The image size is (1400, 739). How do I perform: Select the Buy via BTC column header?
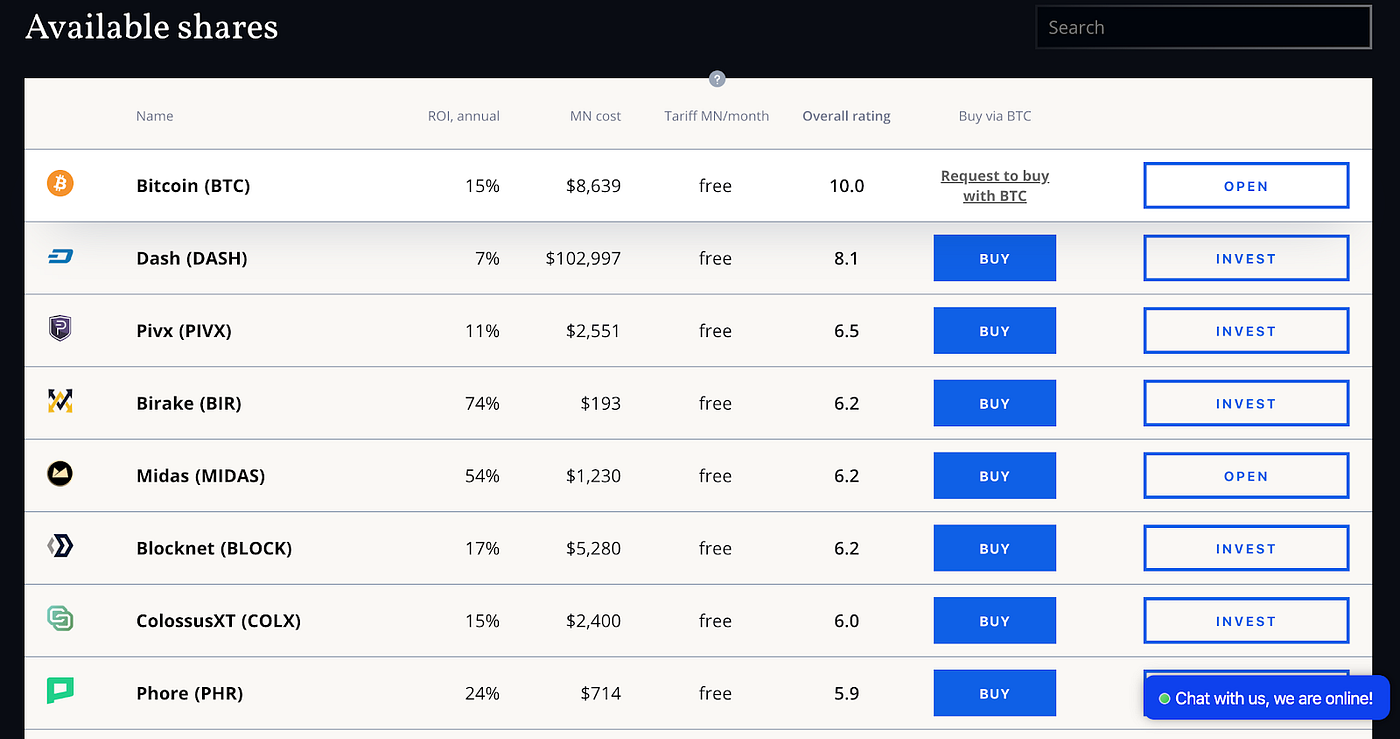coord(994,115)
